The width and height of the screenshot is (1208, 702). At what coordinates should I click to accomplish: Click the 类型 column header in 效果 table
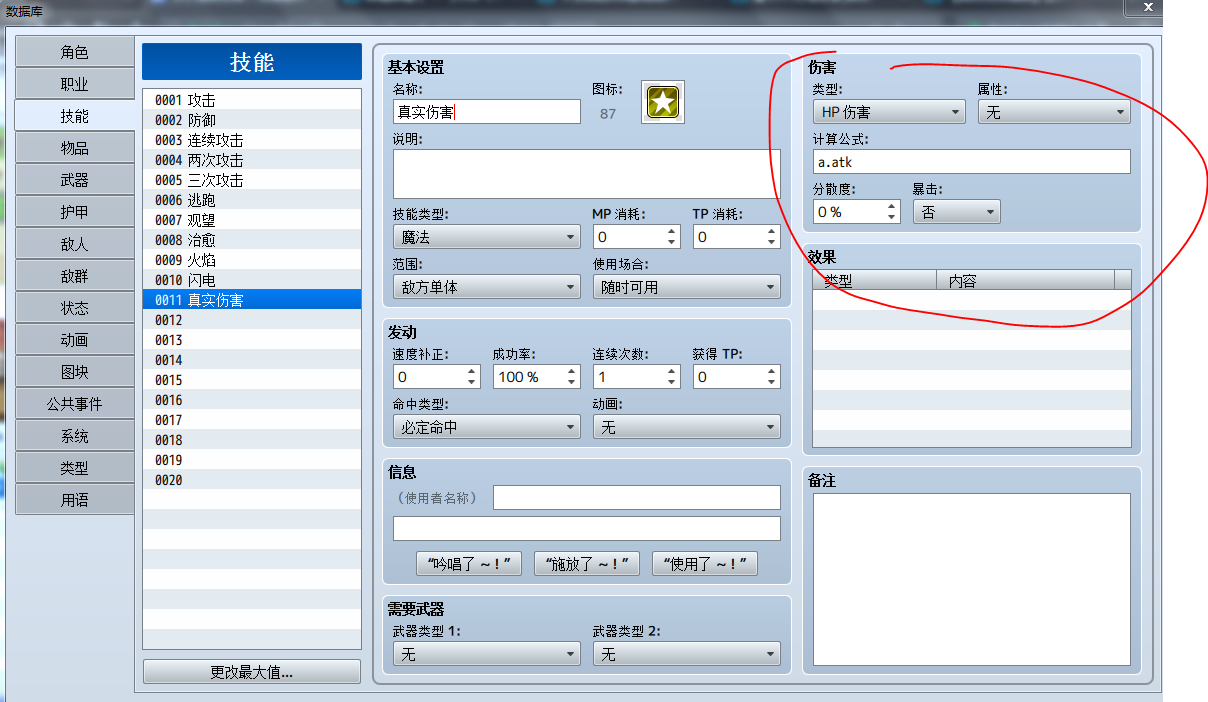tap(875, 281)
